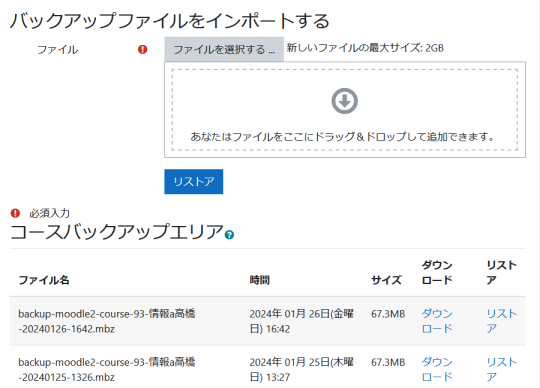The height and width of the screenshot is (388, 540).
Task: Download the 20240126-1642 backup file
Action: click(x=437, y=321)
